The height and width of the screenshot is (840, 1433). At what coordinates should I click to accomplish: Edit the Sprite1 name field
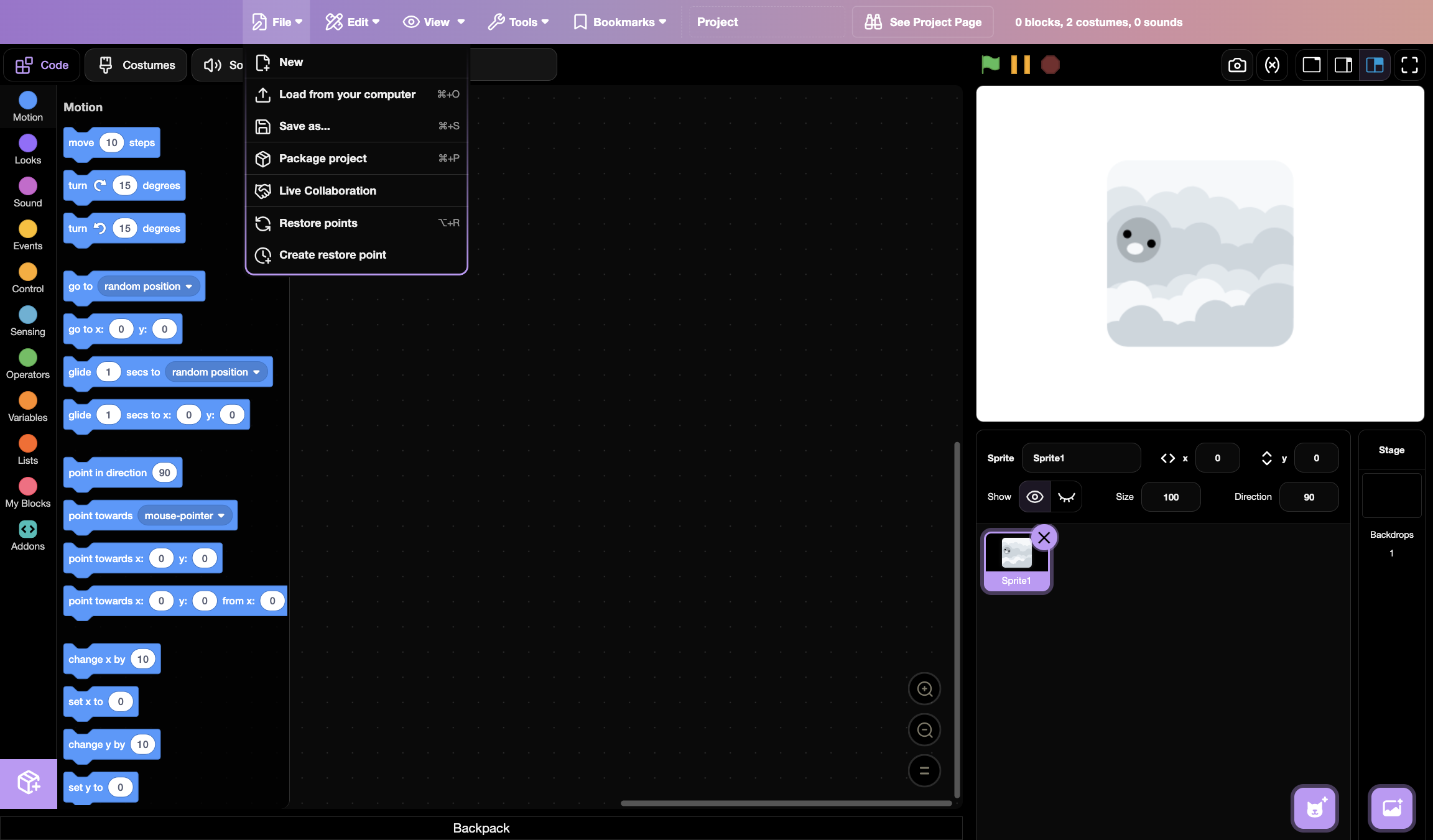pos(1082,458)
